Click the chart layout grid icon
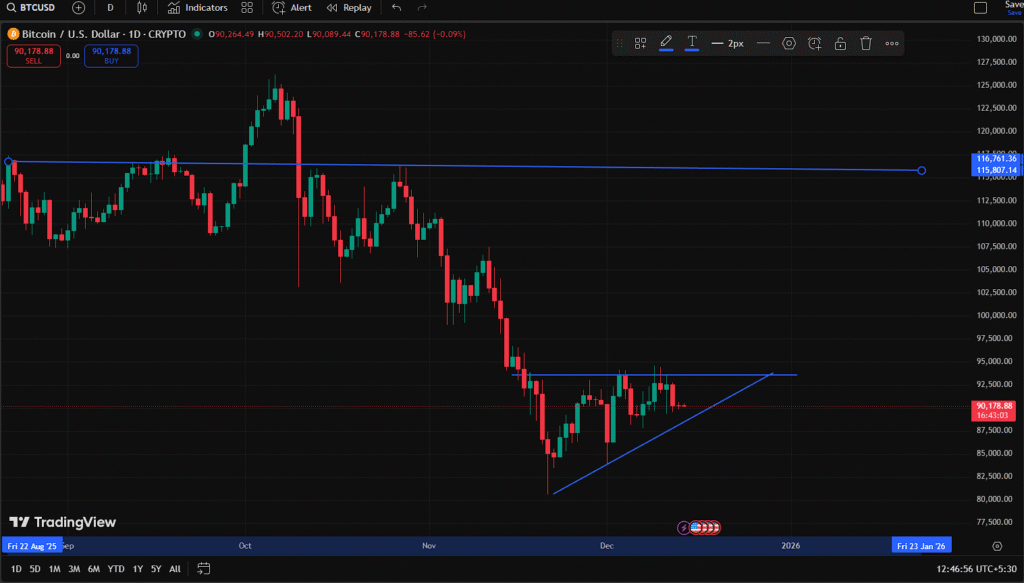Viewport: 1024px width, 583px height. tap(246, 8)
